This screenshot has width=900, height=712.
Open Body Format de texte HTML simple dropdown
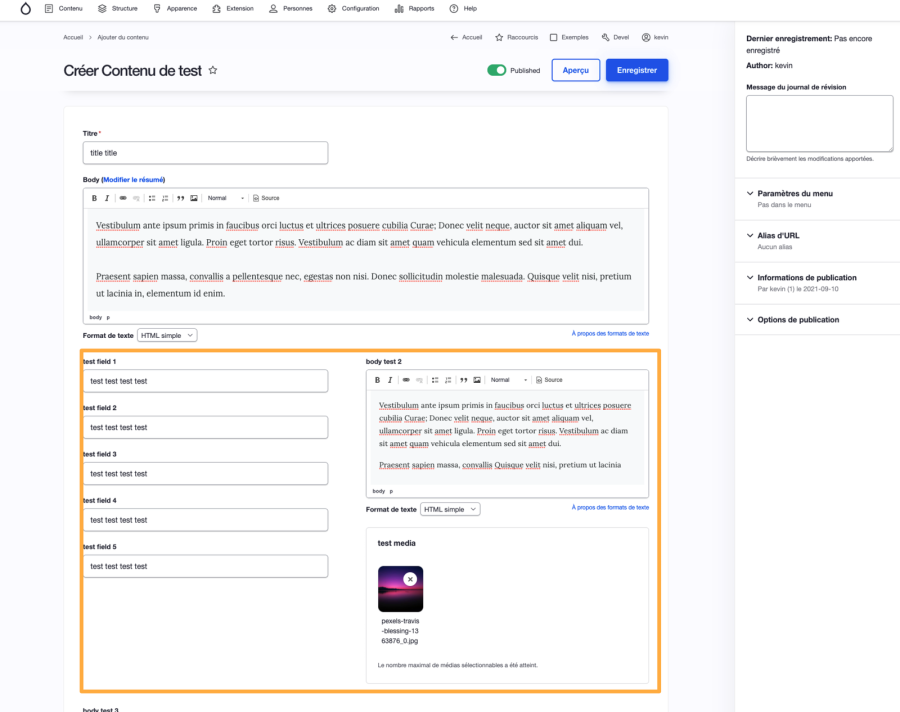(167, 335)
